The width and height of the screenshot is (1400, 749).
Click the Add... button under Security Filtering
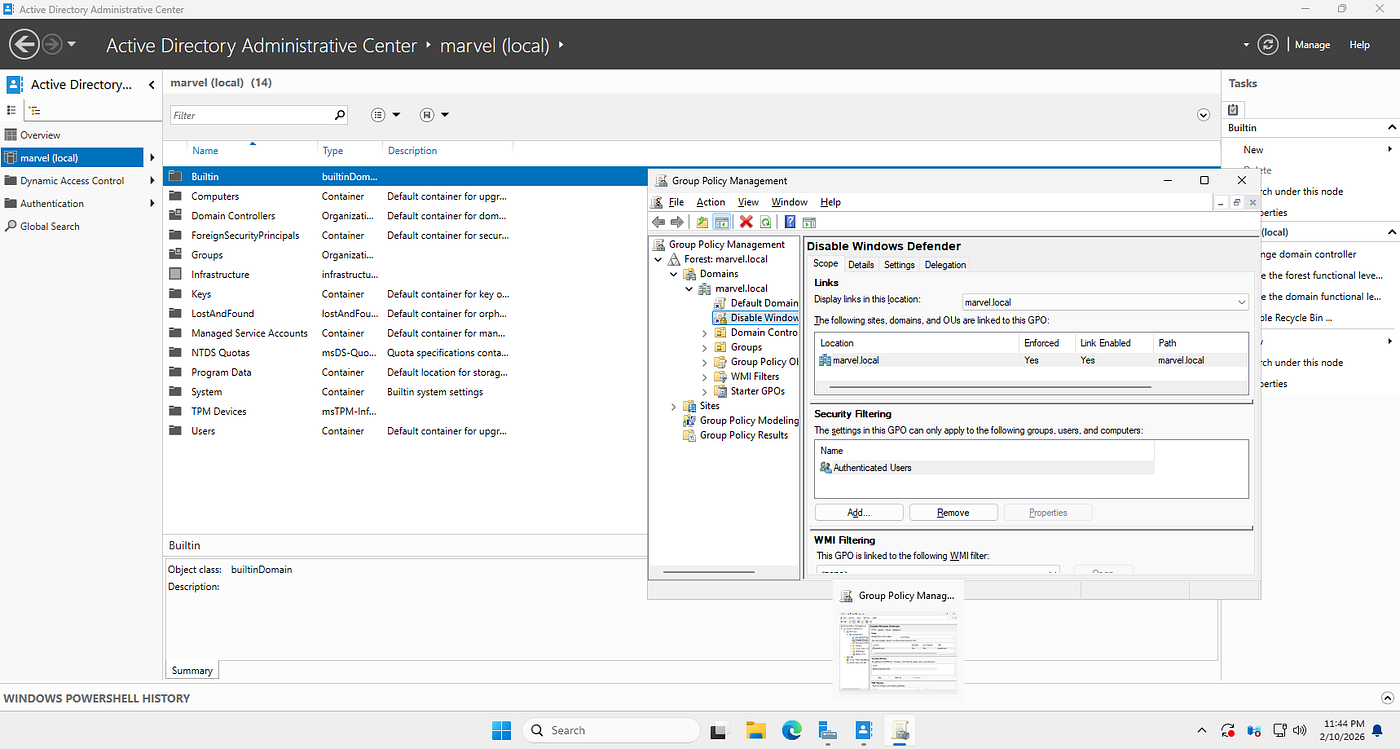[x=859, y=512]
